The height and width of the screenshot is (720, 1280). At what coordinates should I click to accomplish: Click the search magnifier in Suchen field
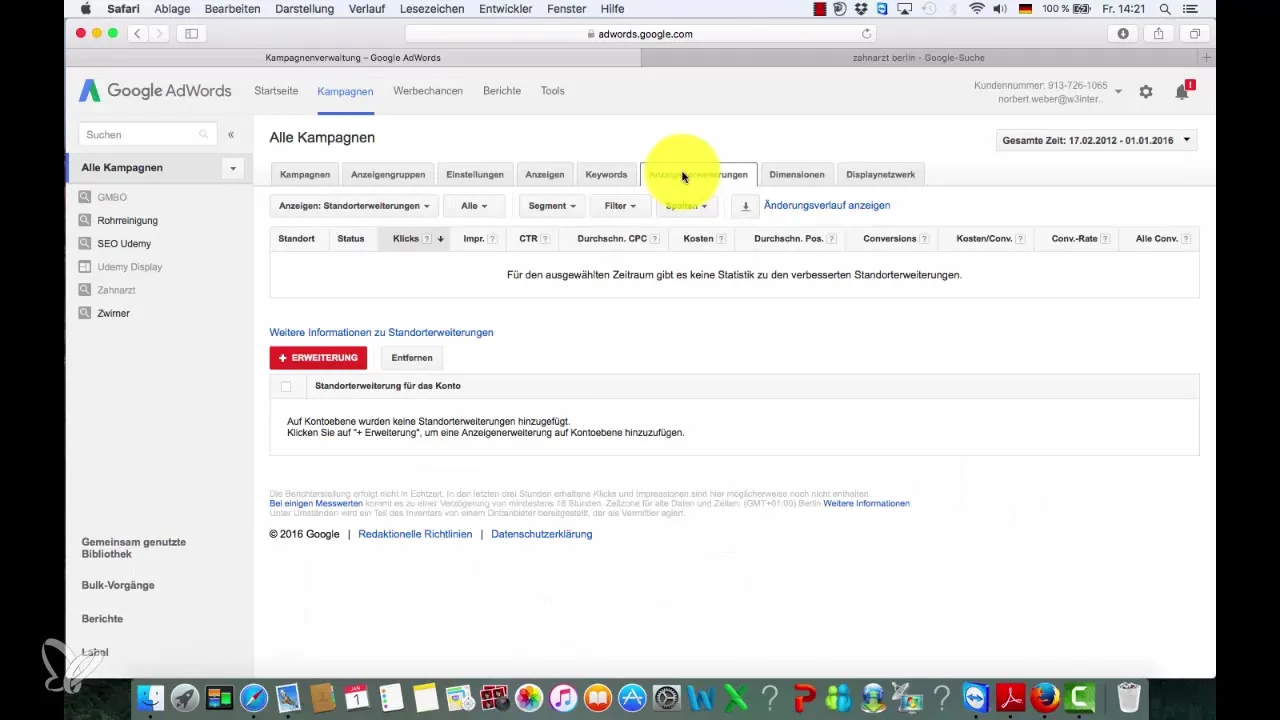(x=204, y=134)
